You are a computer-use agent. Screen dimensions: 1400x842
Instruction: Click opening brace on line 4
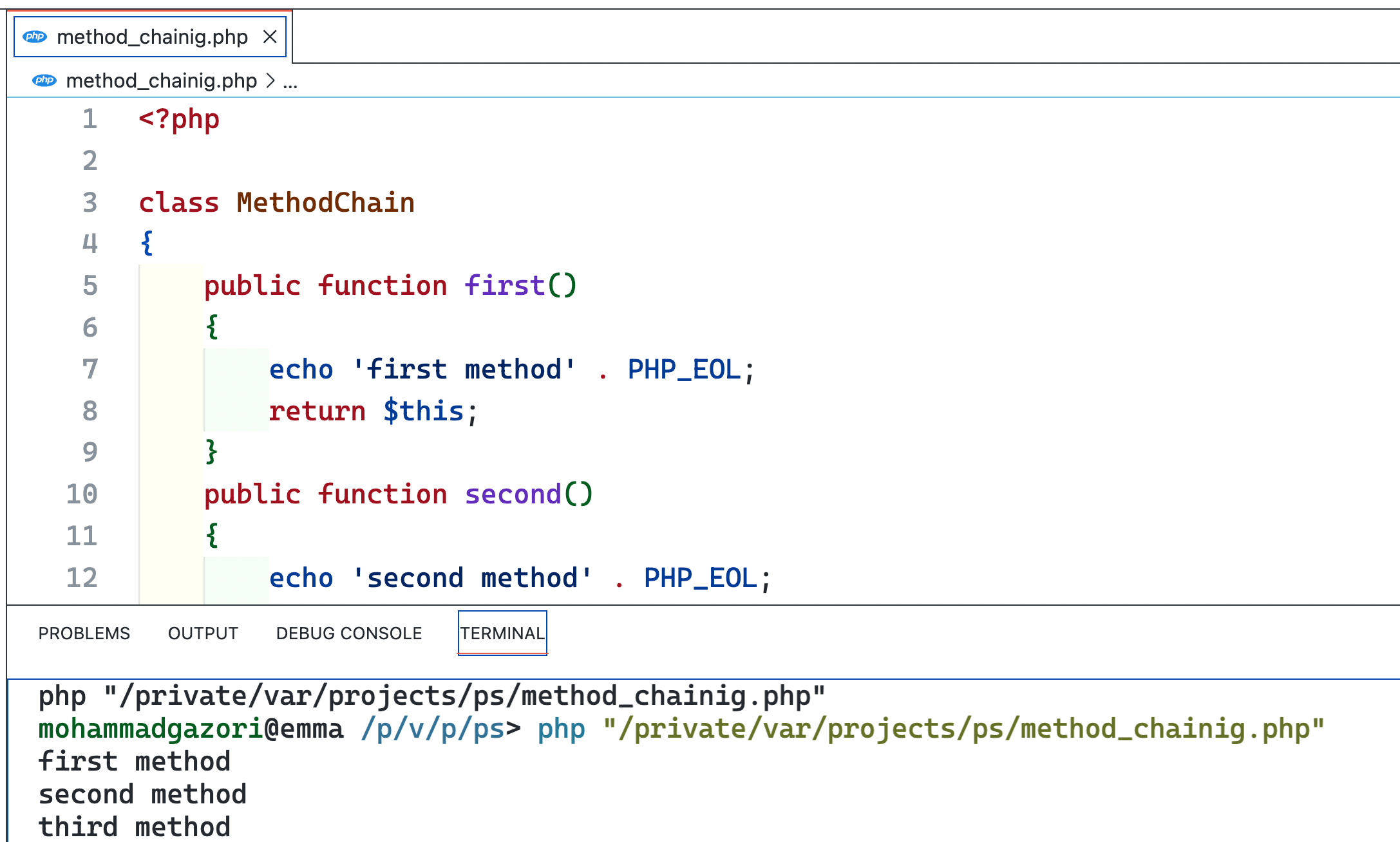pos(147,244)
